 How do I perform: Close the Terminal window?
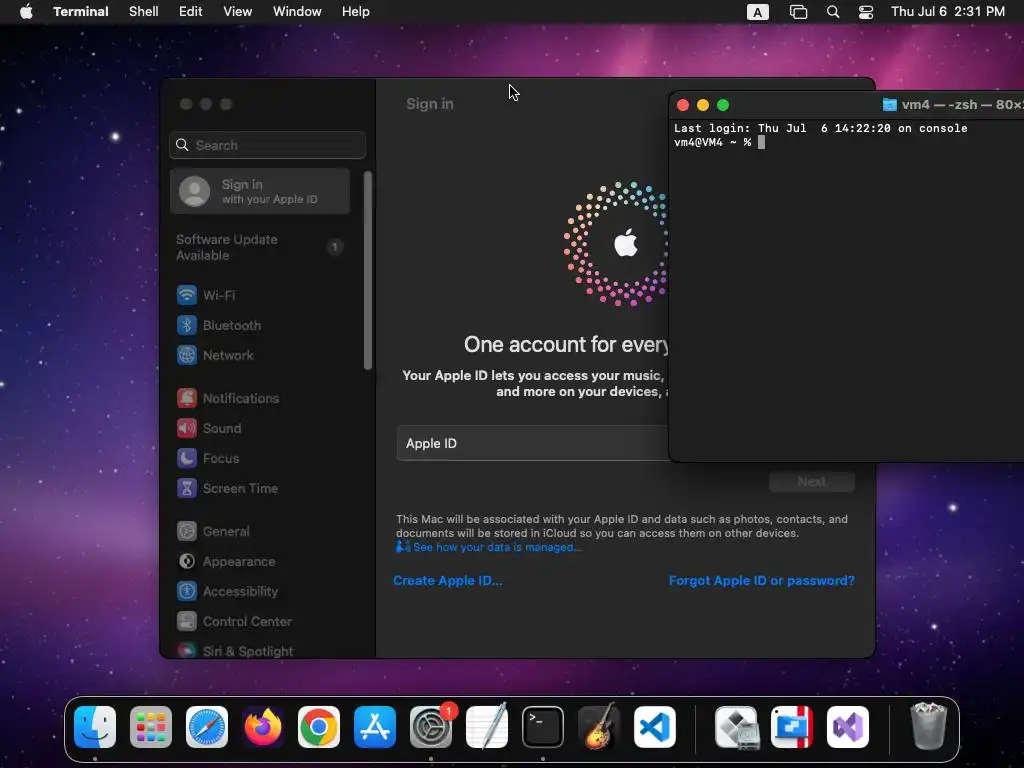pos(683,105)
